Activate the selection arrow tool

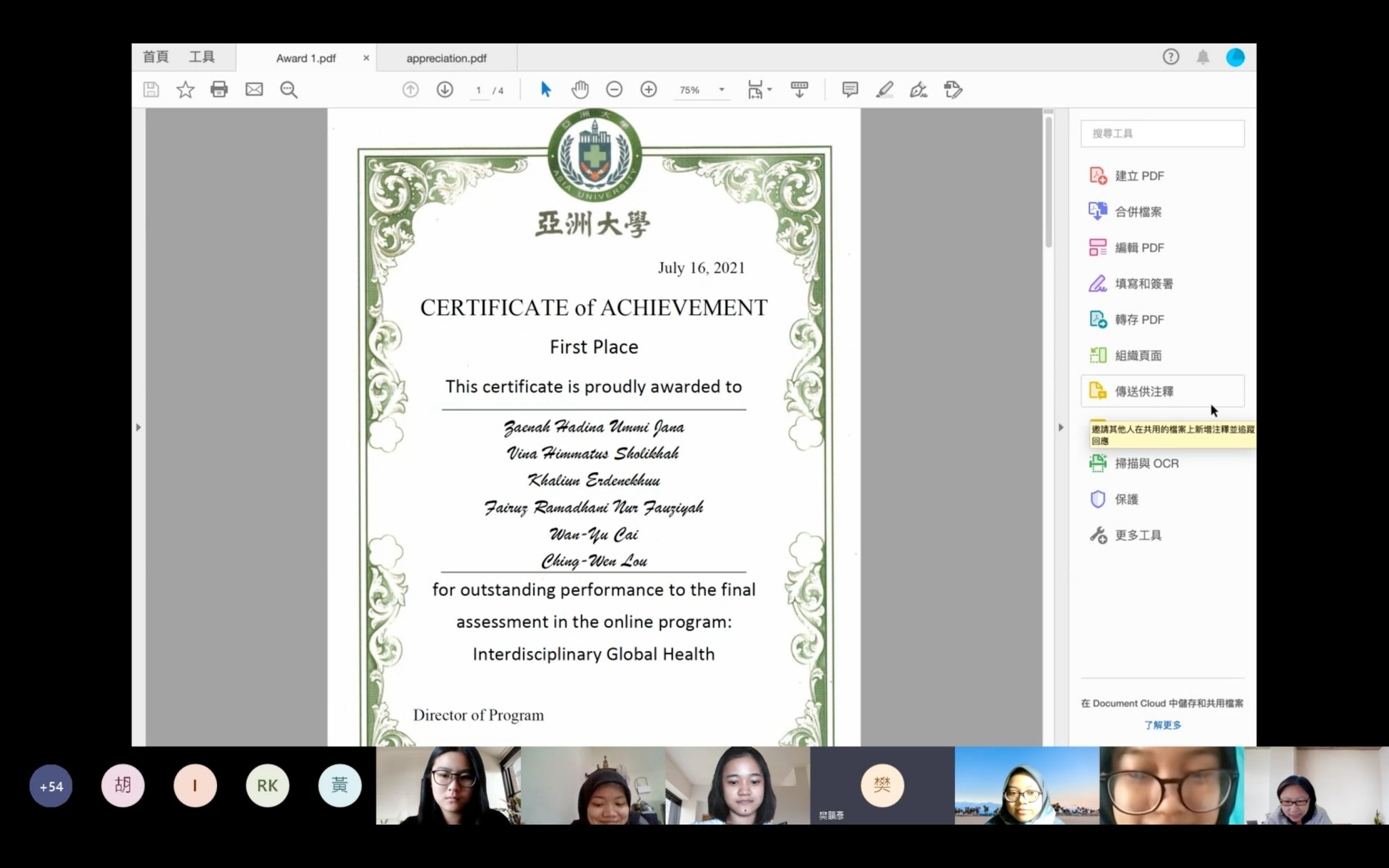point(546,90)
